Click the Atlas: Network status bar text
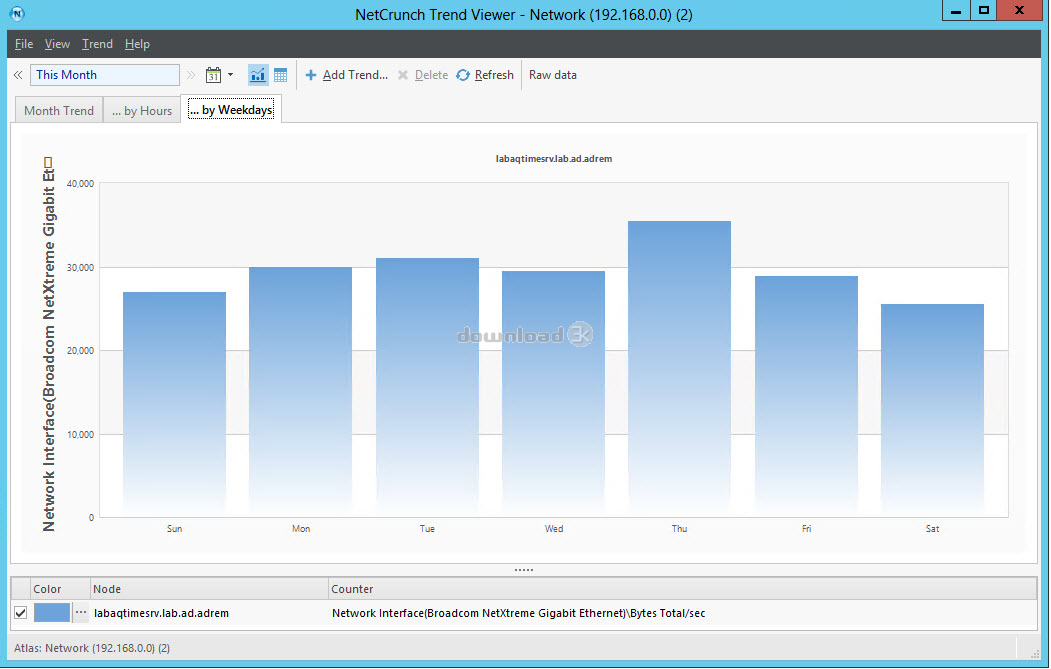This screenshot has height=669, width=1051. click(92, 648)
